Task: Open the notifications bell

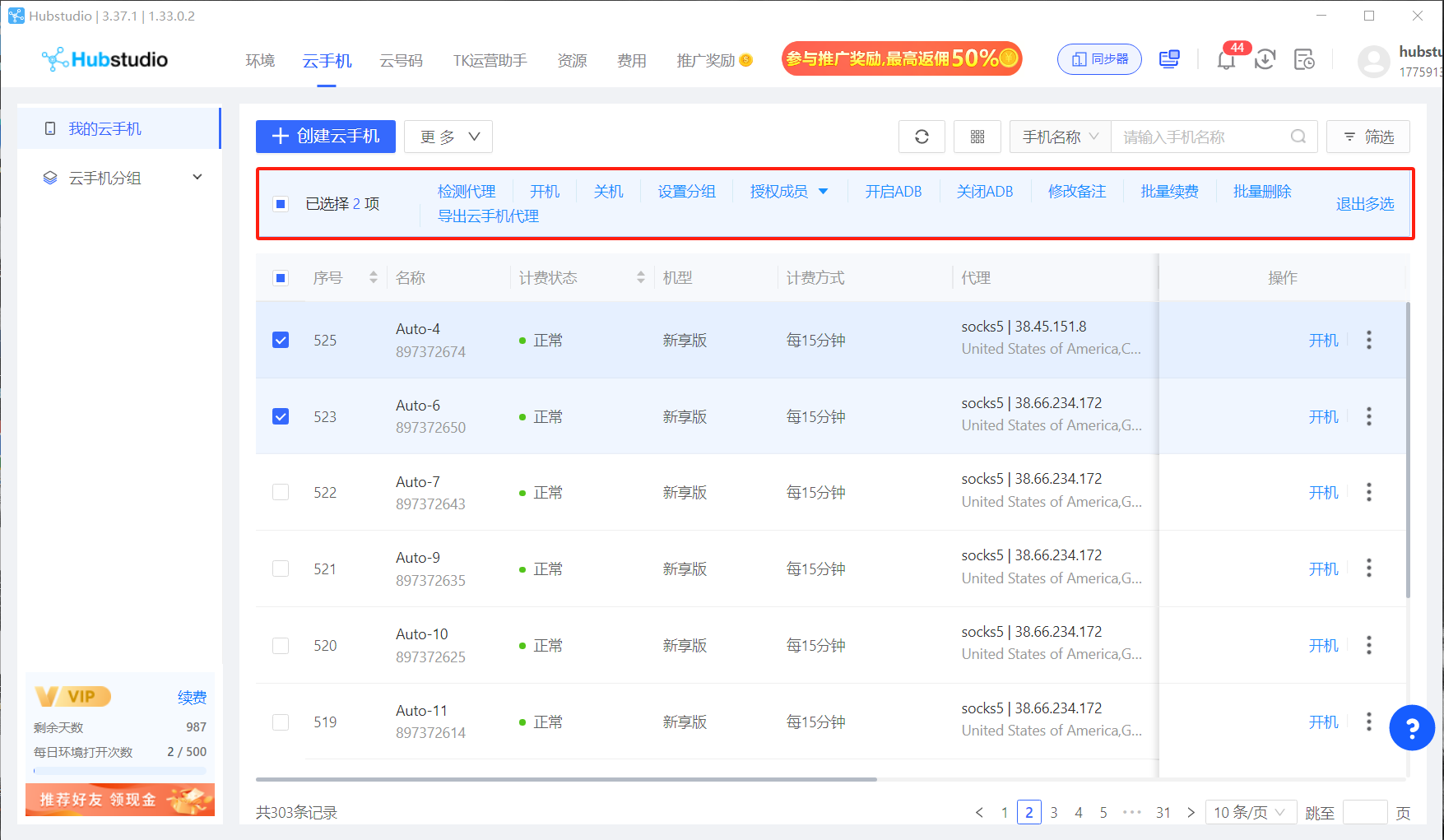Action: (x=1226, y=60)
